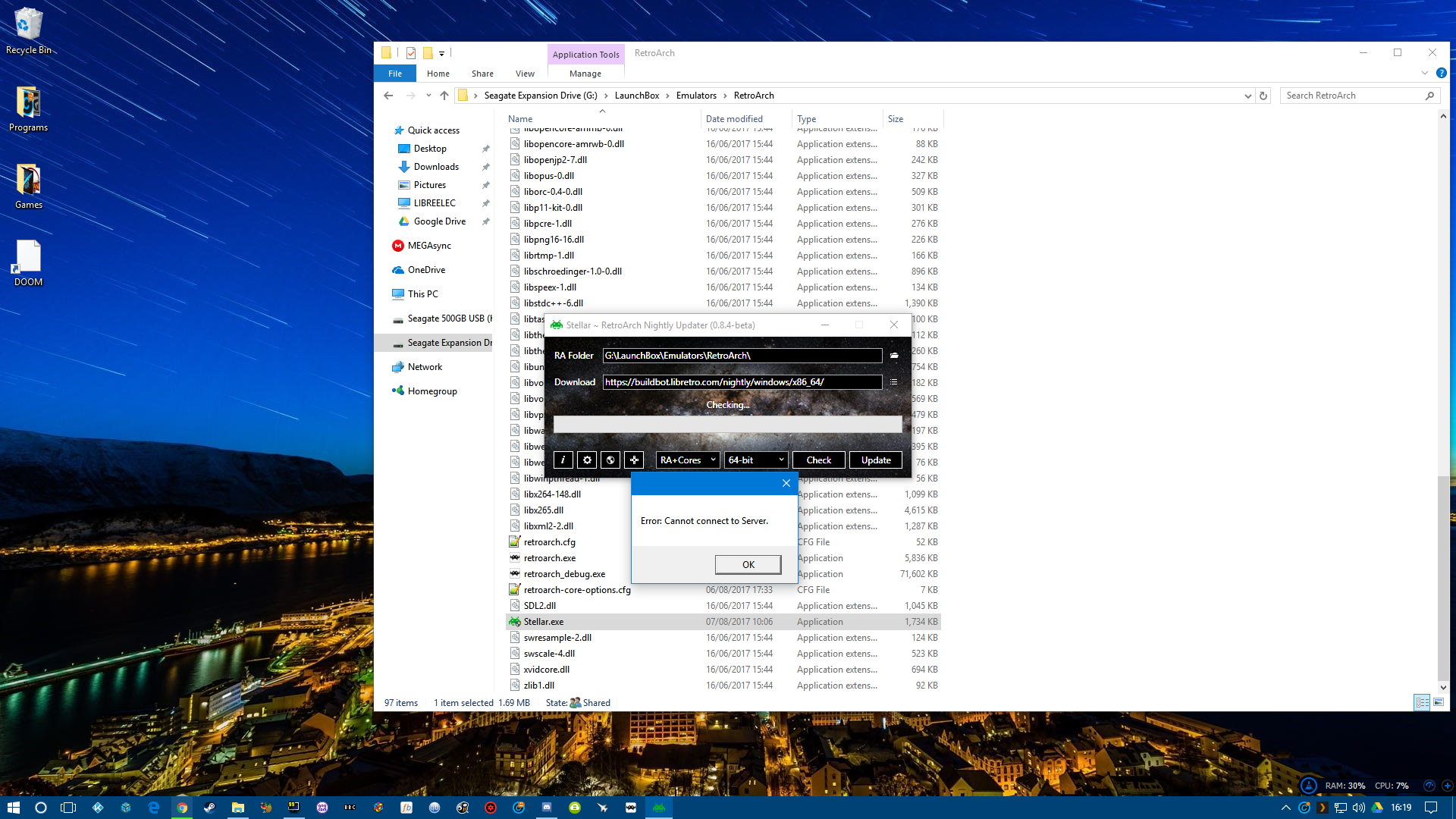Expand the Explorer ribbon chevron

[1424, 73]
